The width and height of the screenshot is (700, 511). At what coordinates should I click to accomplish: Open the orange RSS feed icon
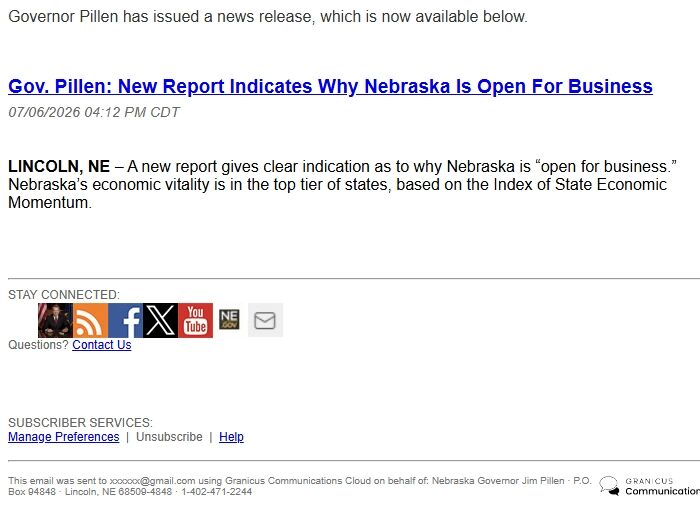click(91, 320)
